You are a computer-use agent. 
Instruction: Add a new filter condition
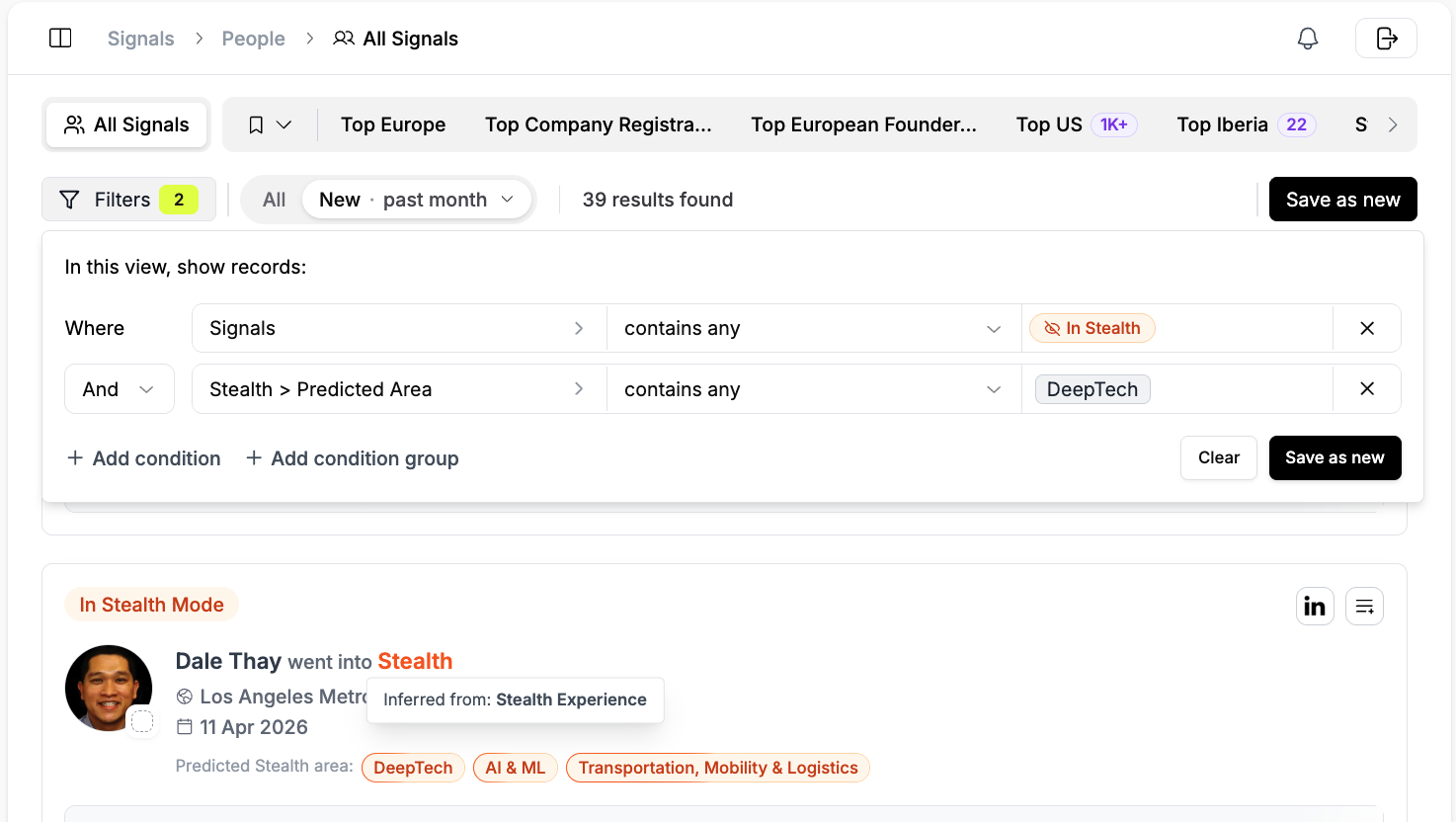click(x=144, y=458)
